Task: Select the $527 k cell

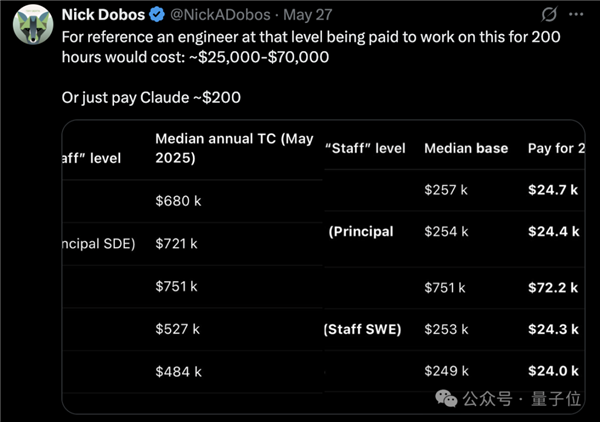Action: click(x=178, y=328)
